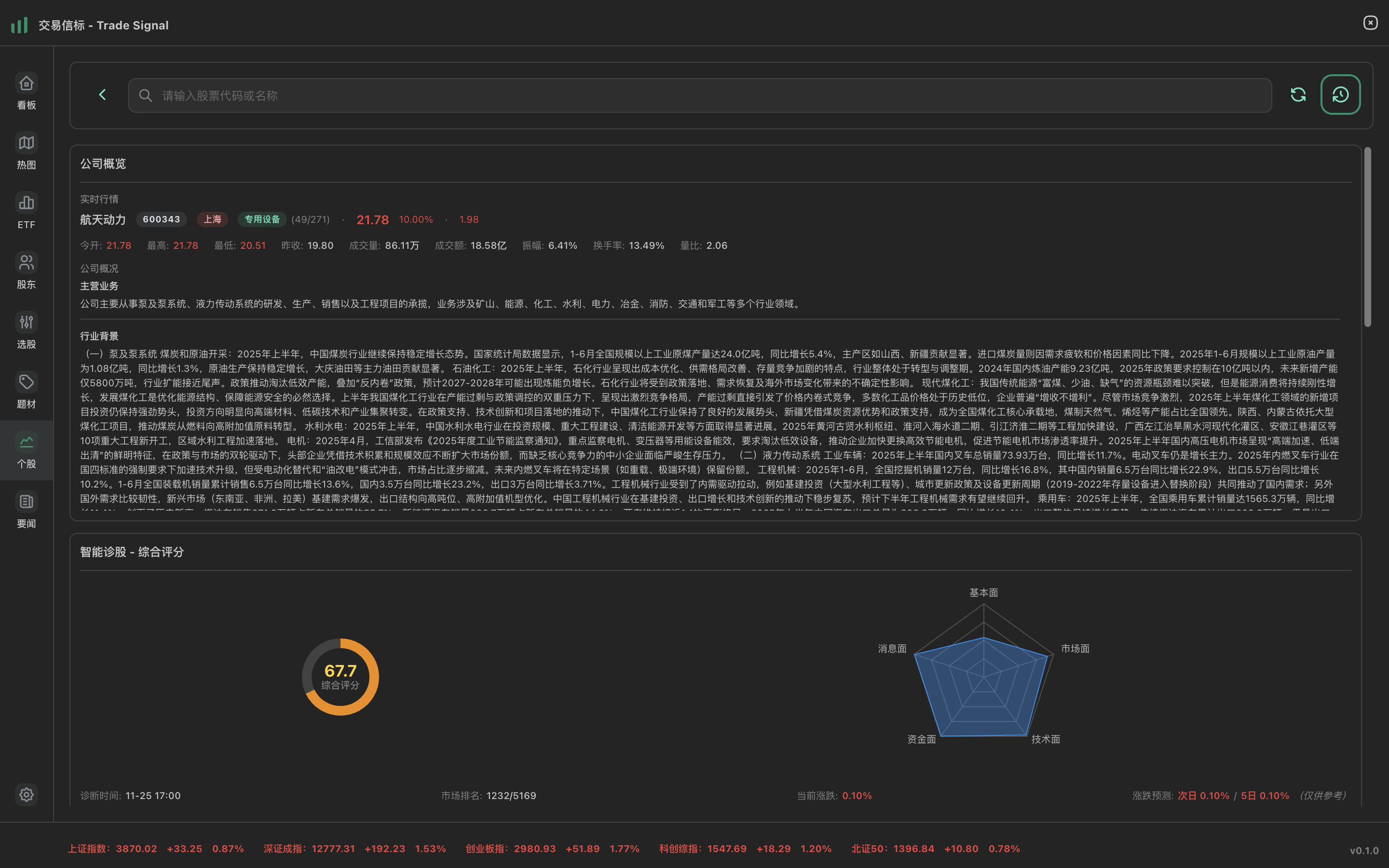
Task: Open the 股东 shareholders panel
Action: click(26, 271)
